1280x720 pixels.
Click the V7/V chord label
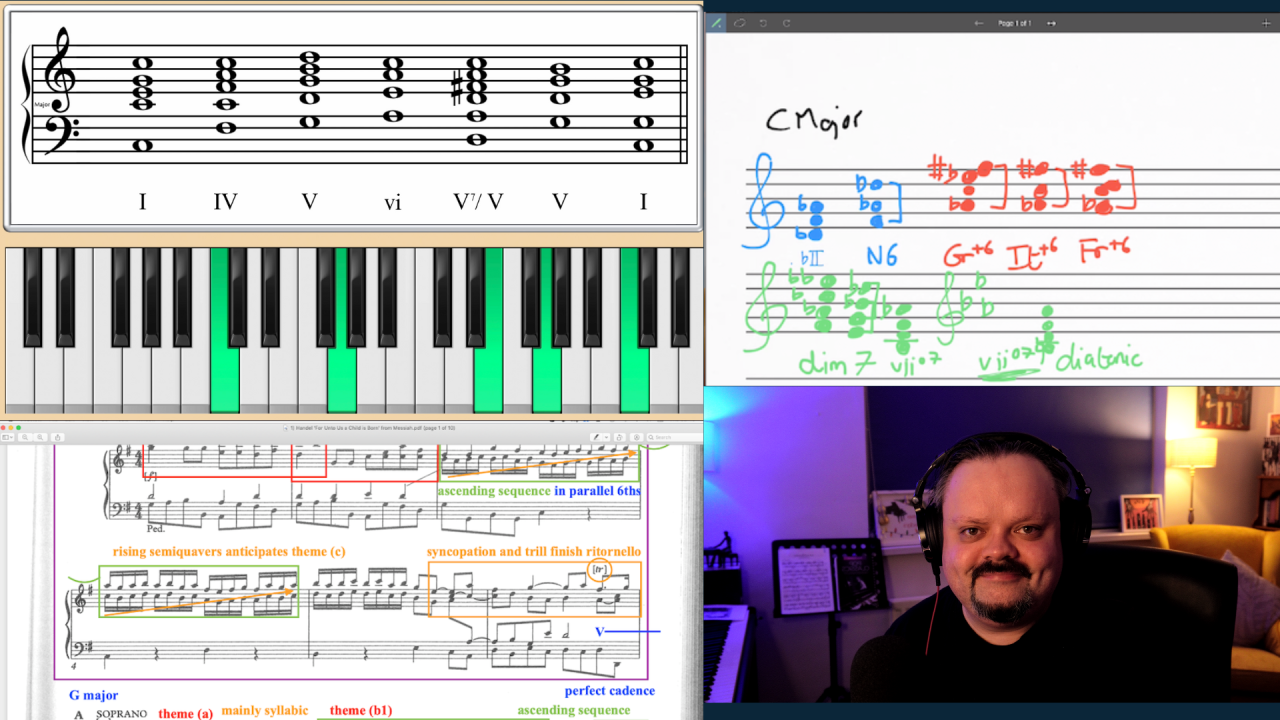click(478, 202)
